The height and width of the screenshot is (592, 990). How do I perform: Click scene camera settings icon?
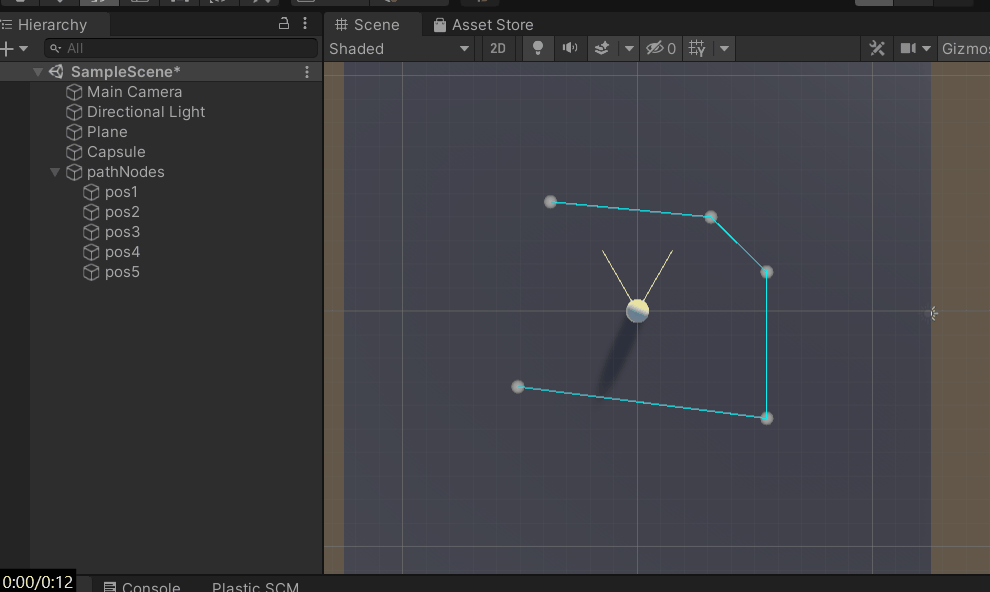(908, 49)
